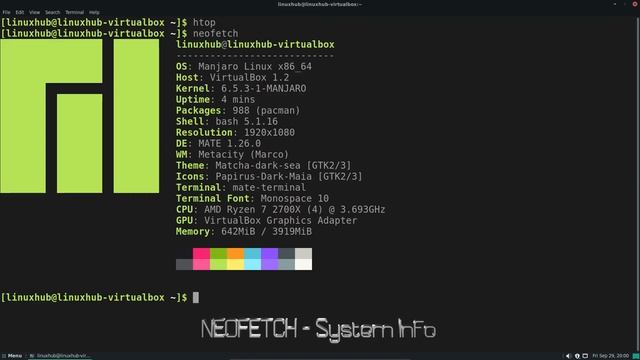The width and height of the screenshot is (640, 360).
Task: Click the 'GPU: VirtualBox Graphics Adapter' line
Action: [267, 221]
